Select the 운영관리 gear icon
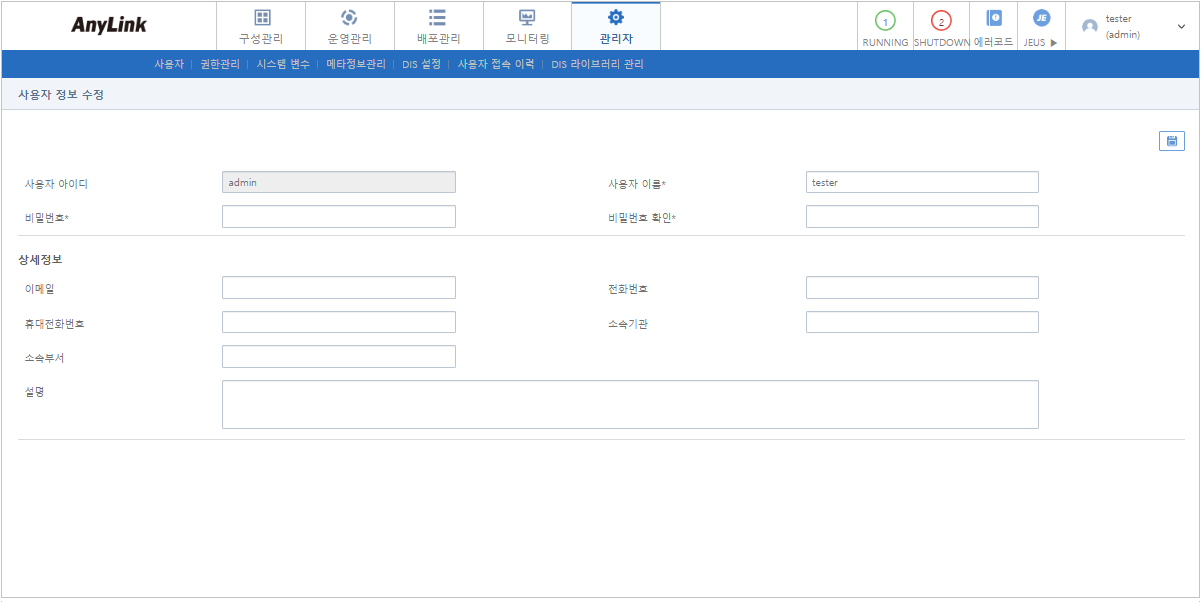This screenshot has width=1204, height=602. (350, 17)
